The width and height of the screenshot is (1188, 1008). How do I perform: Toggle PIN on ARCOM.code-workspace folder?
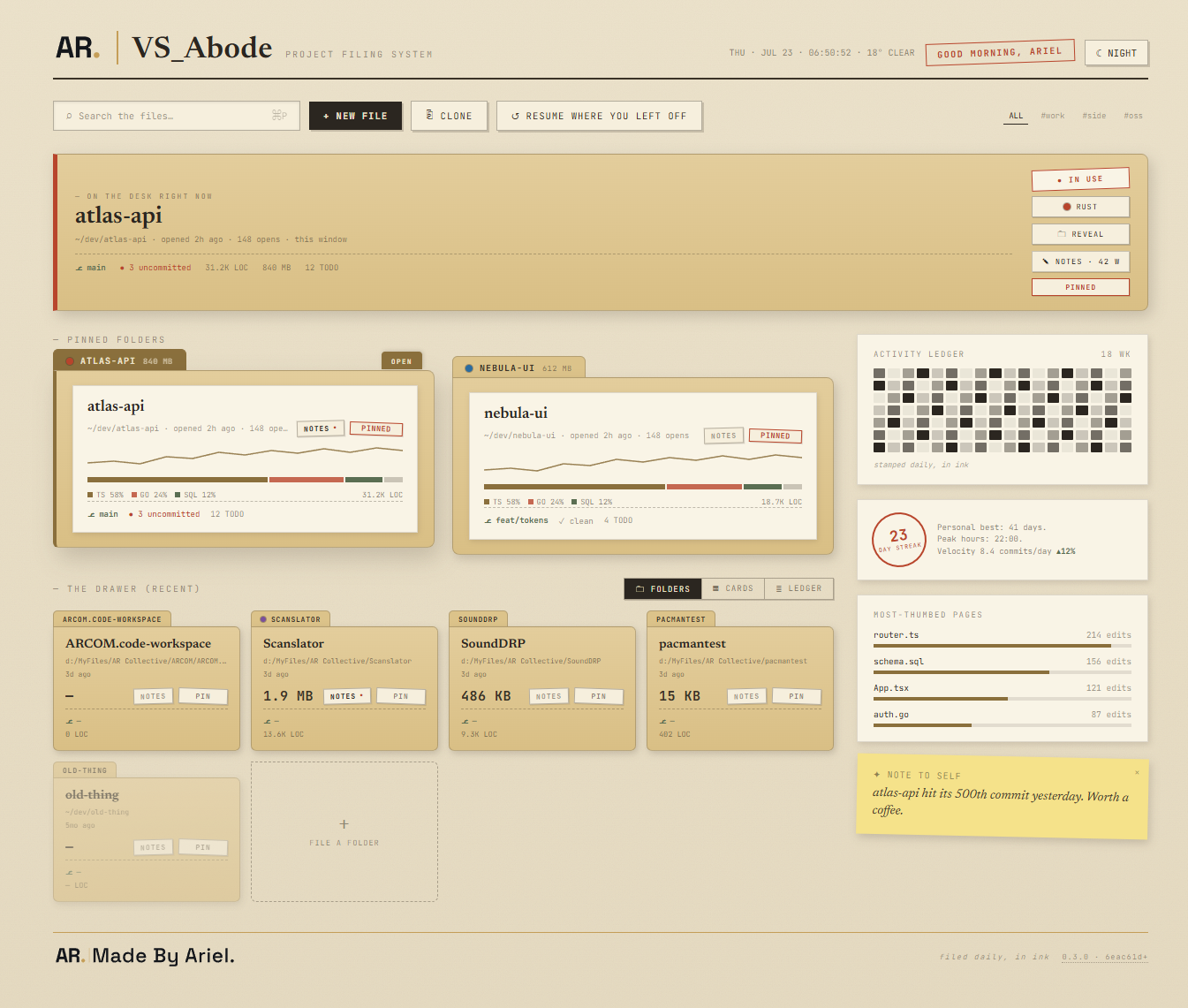pos(203,696)
